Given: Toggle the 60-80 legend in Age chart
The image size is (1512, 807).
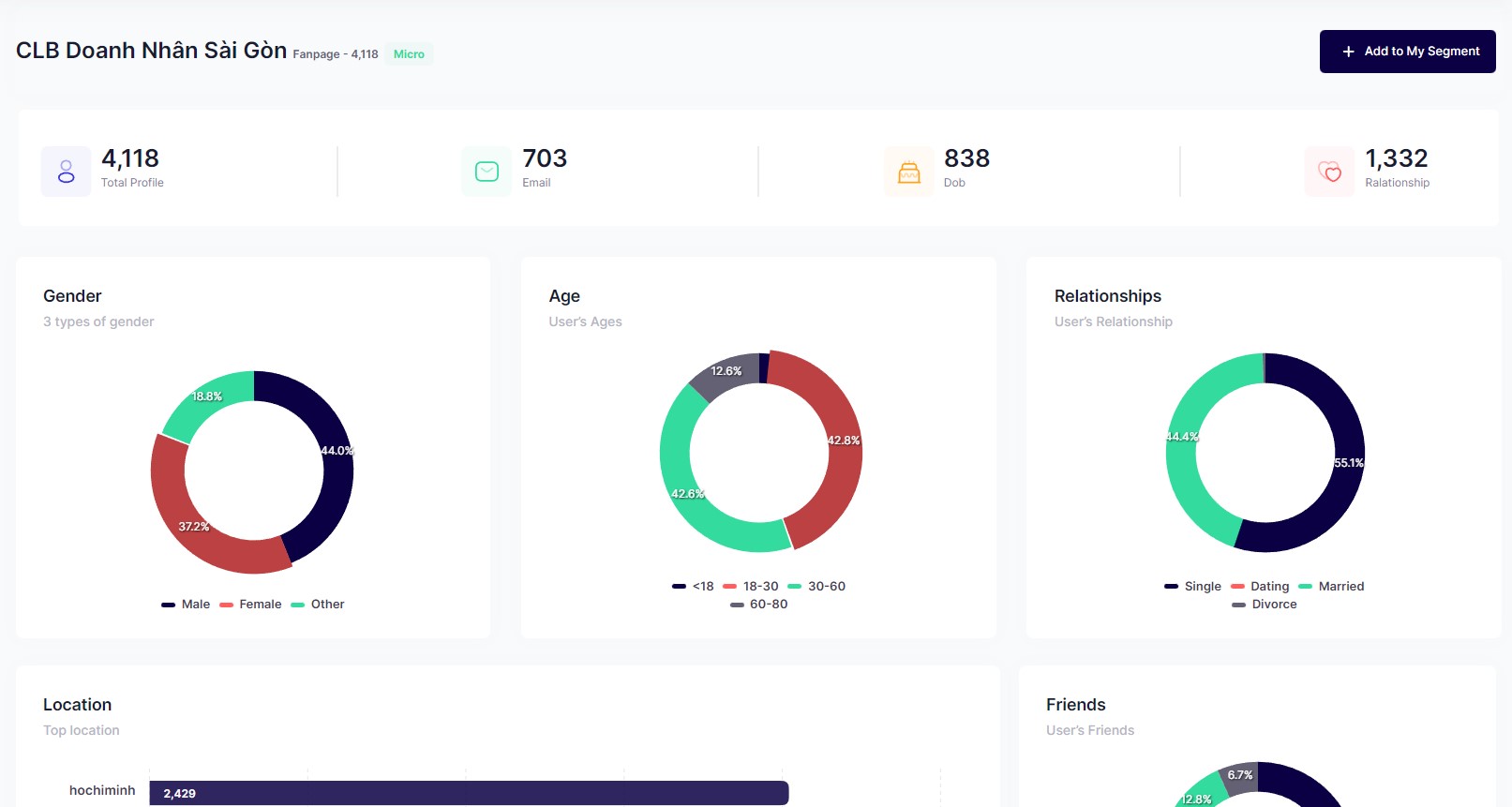Looking at the screenshot, I should tap(759, 605).
